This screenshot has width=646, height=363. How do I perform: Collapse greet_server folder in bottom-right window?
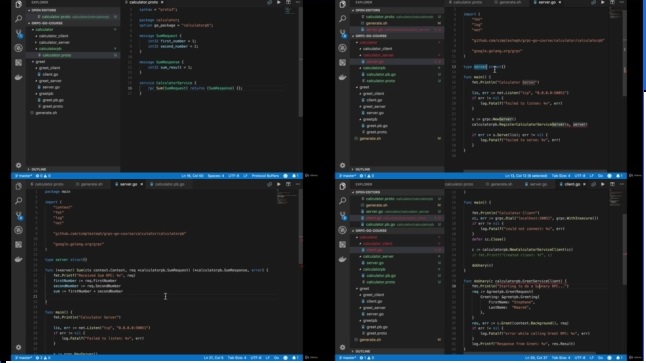pyautogui.click(x=374, y=308)
